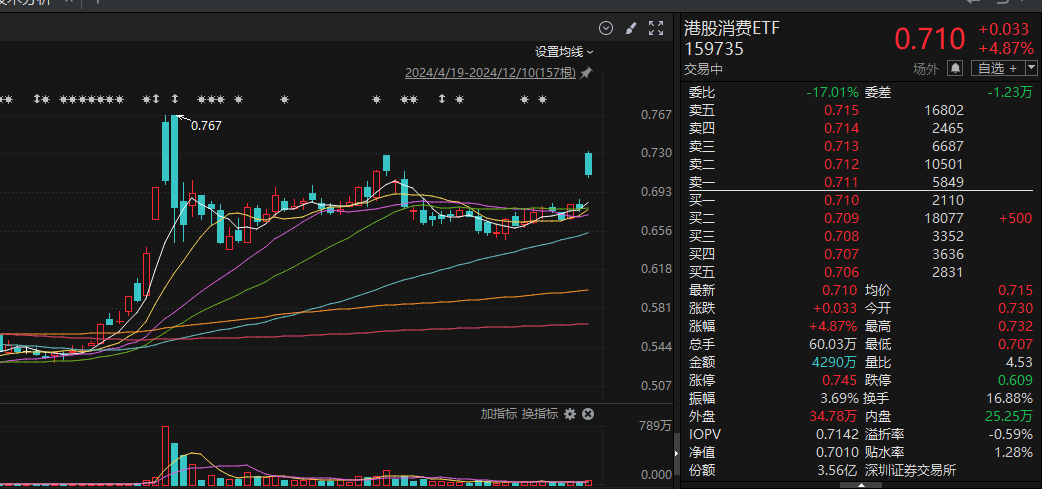This screenshot has width=1042, height=489.
Task: Open the price alert bell icon
Action: click(x=955, y=68)
